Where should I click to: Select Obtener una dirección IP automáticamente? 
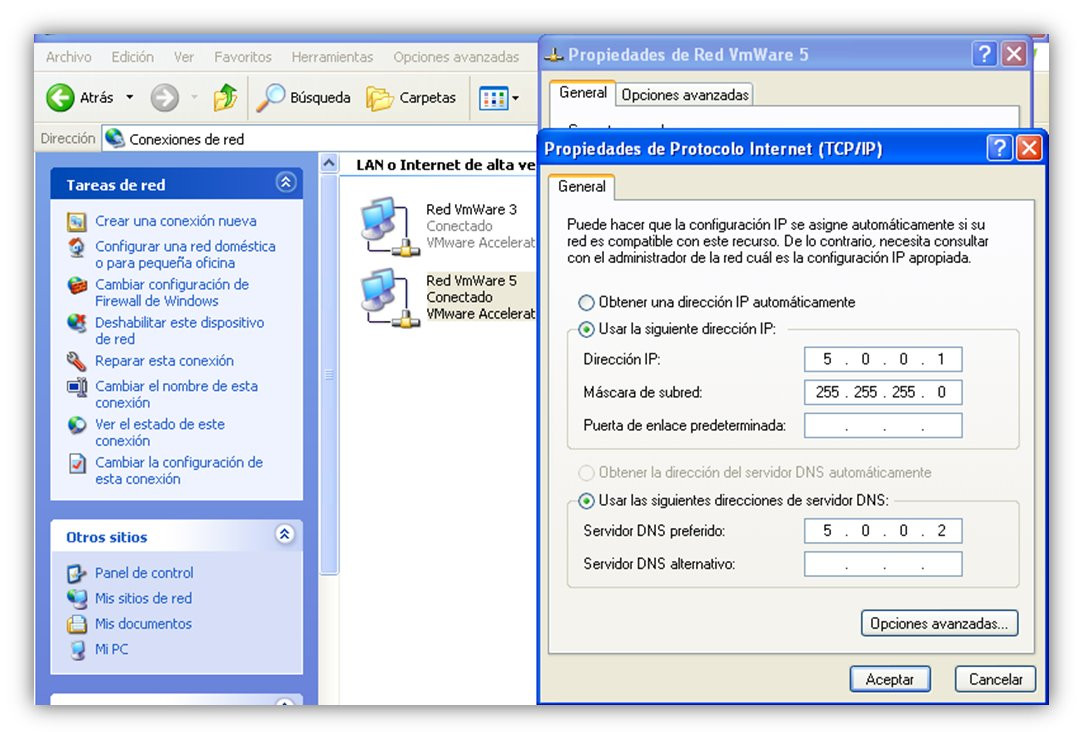[586, 303]
